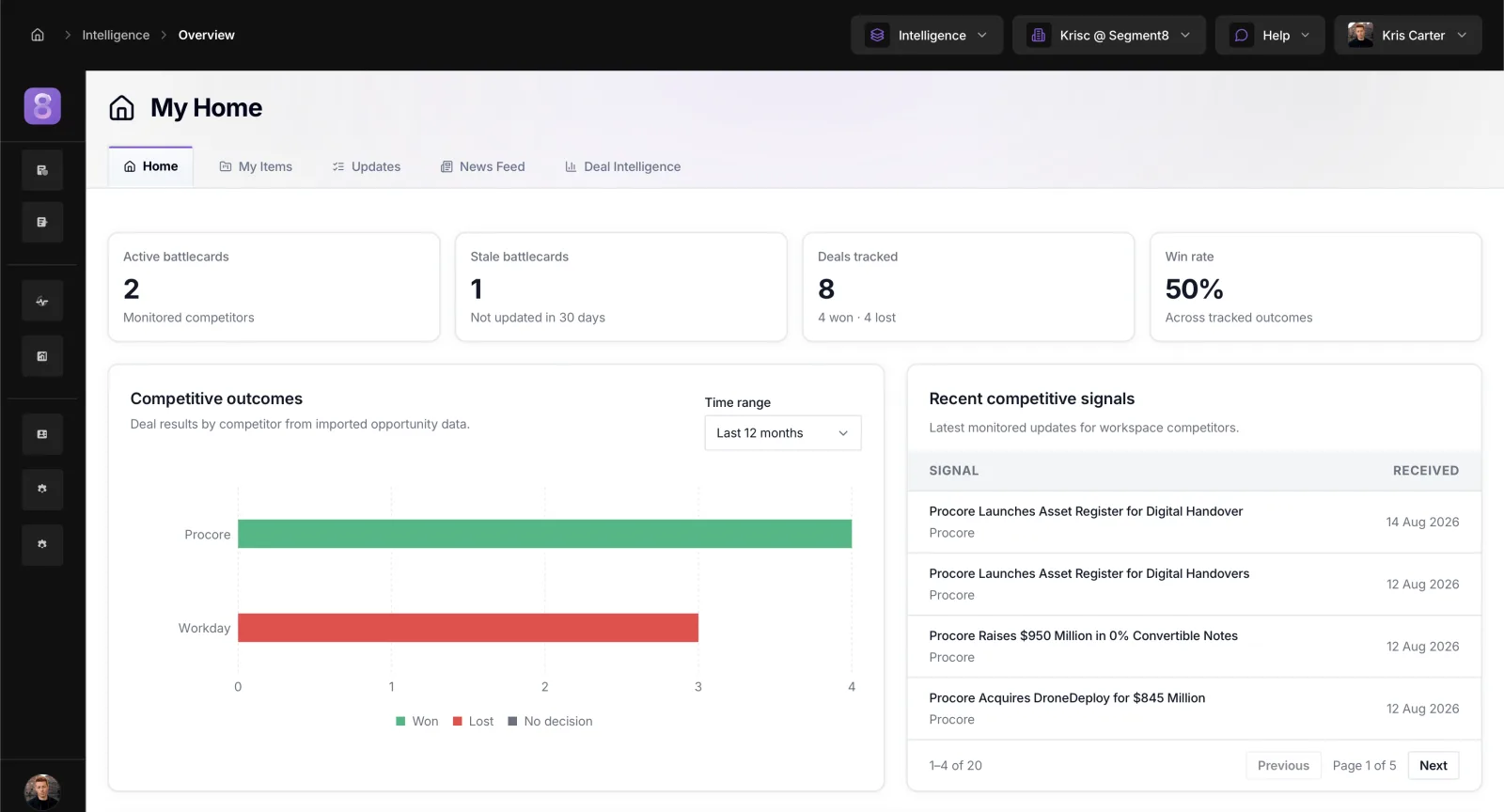Click the No decision legend swatch

[x=512, y=722]
